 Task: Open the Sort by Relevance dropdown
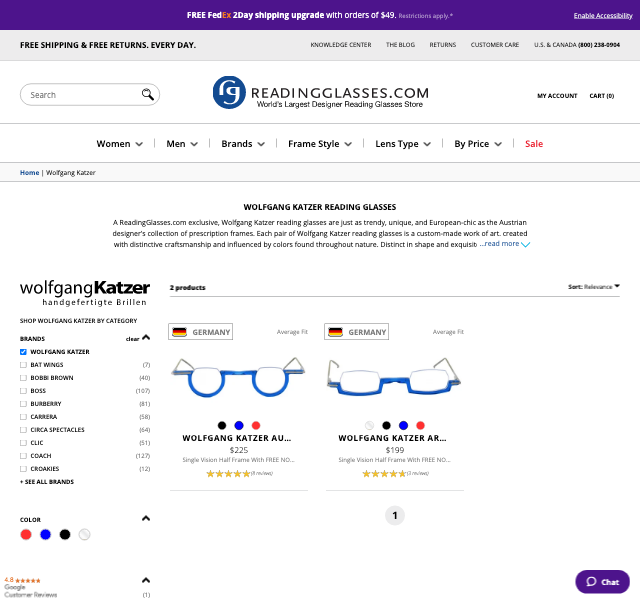(594, 287)
